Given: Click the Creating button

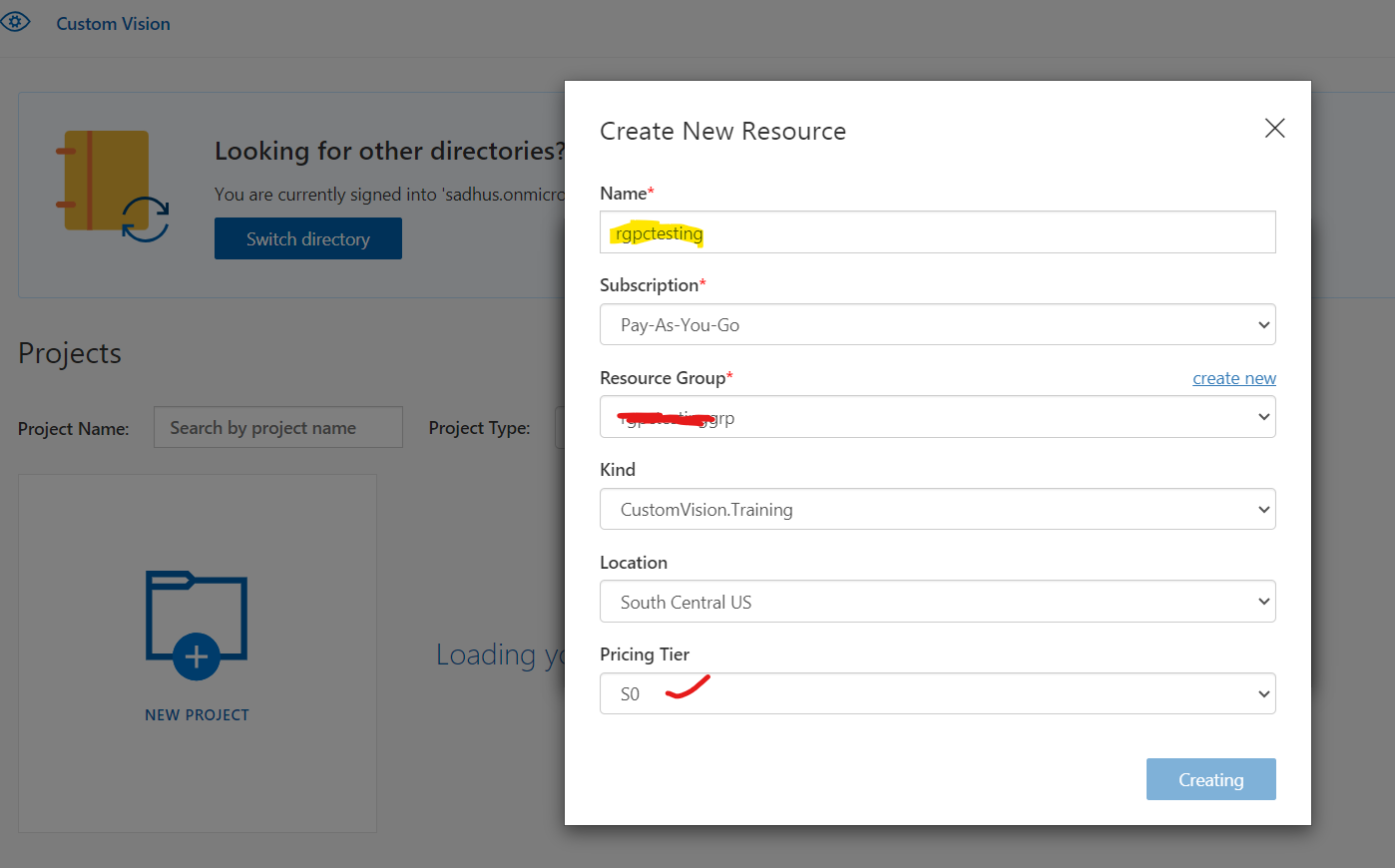Looking at the screenshot, I should 1210,779.
